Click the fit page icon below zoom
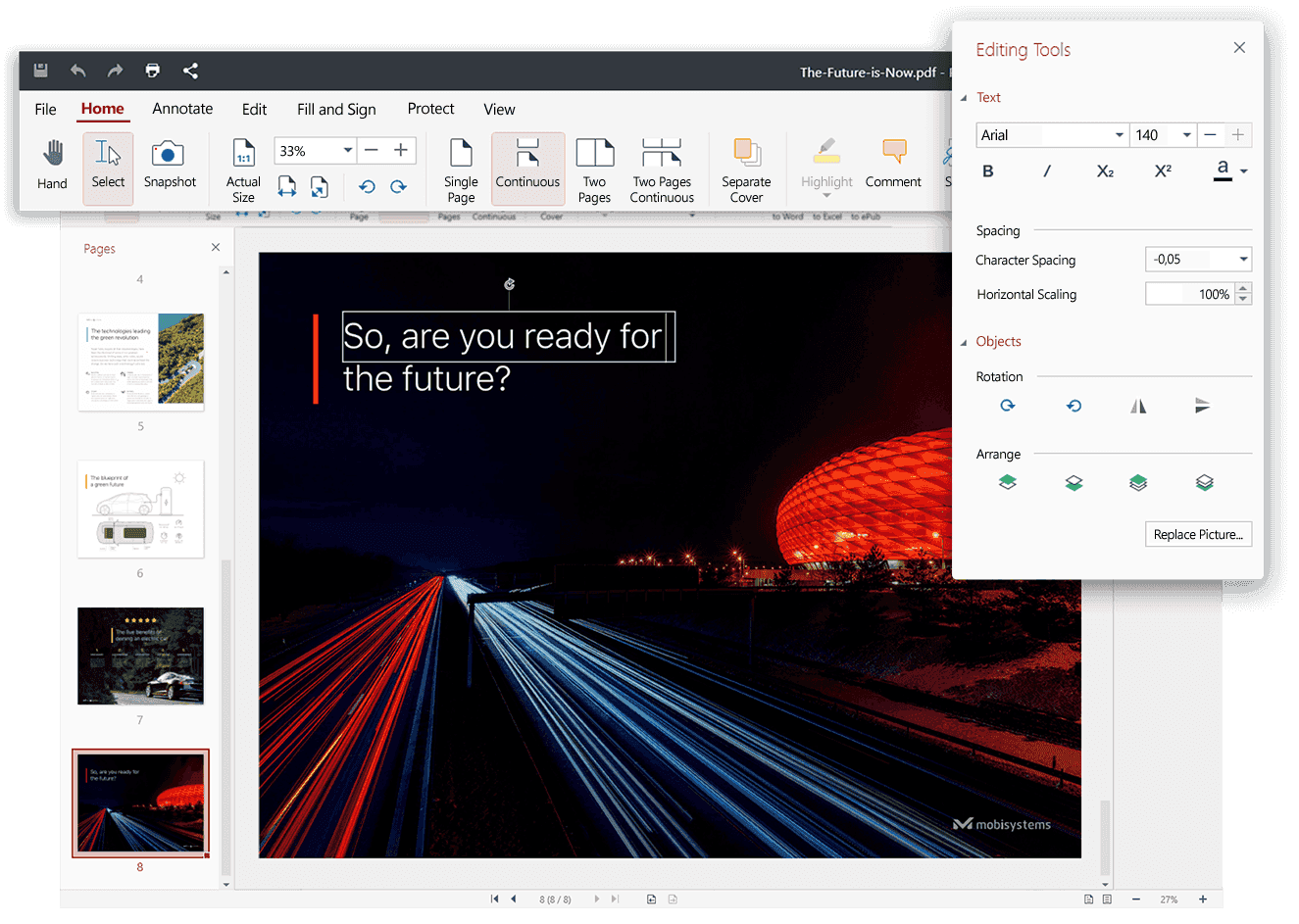 [x=319, y=186]
